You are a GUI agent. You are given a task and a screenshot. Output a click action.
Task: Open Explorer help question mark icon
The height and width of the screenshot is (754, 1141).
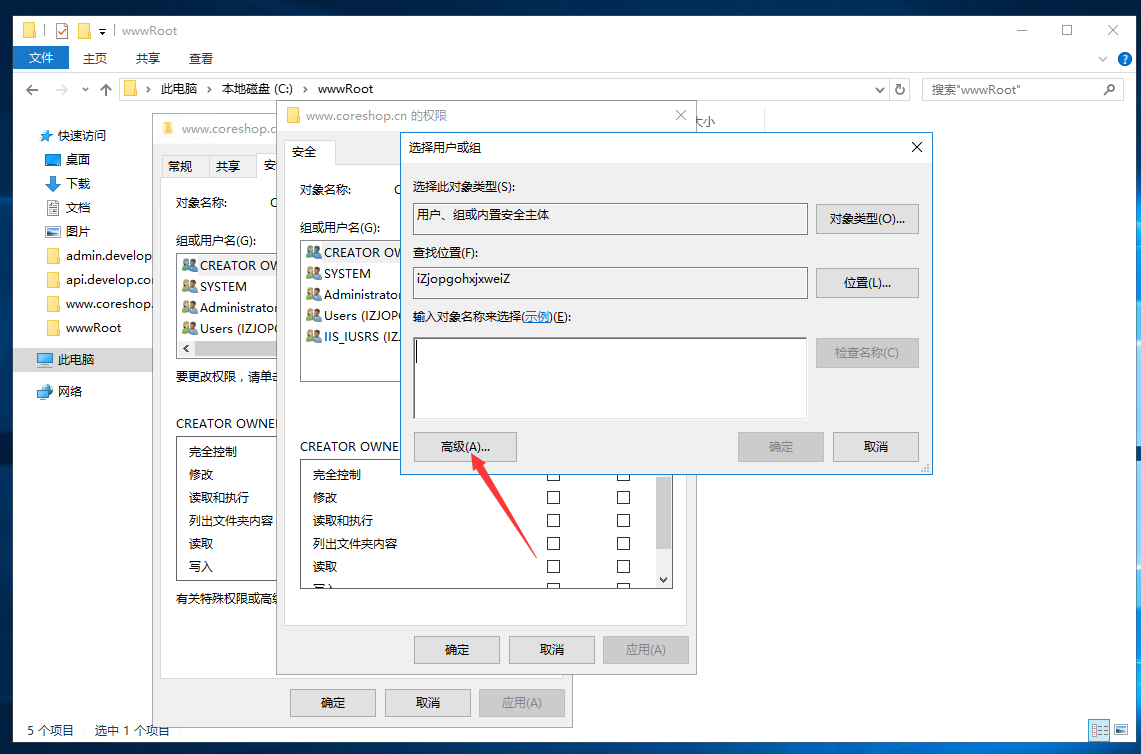point(1123,58)
